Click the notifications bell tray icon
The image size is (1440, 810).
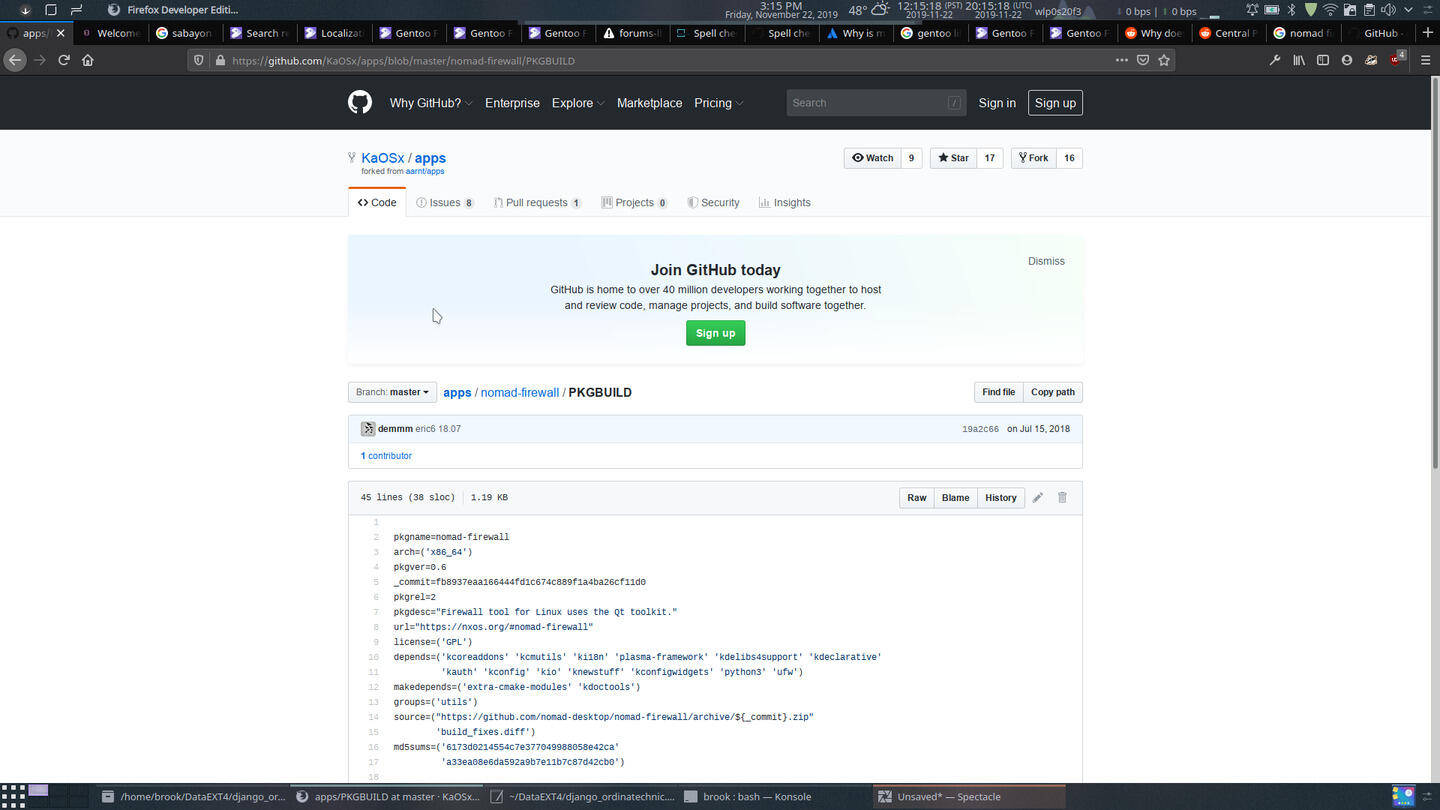pos(1252,10)
